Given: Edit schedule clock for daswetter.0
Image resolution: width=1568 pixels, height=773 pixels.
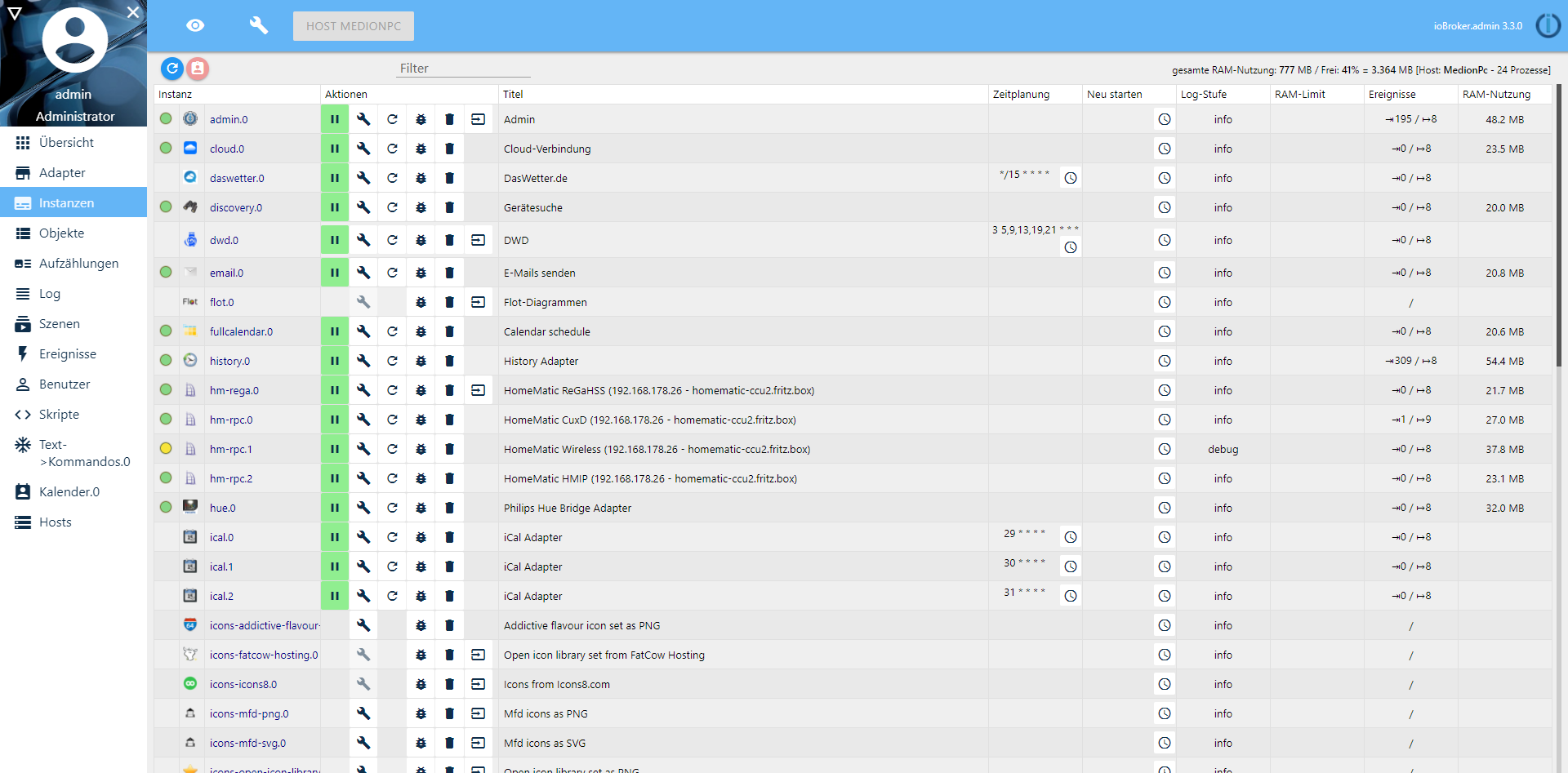Looking at the screenshot, I should (1071, 178).
